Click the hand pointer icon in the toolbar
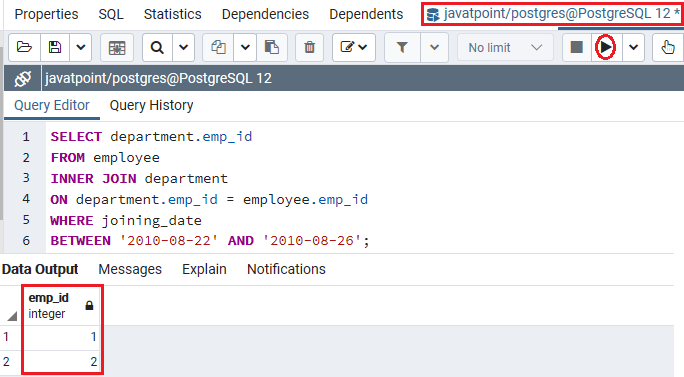684x377 pixels. (668, 47)
